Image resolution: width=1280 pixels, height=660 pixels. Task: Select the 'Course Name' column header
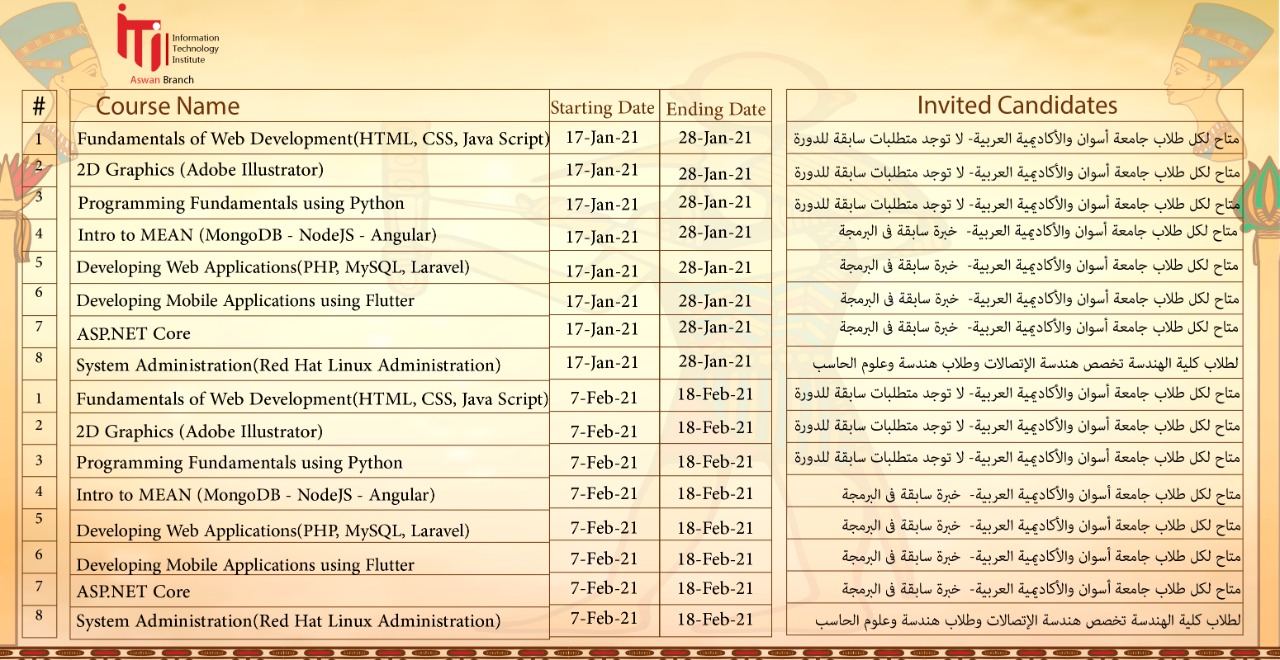[x=167, y=106]
